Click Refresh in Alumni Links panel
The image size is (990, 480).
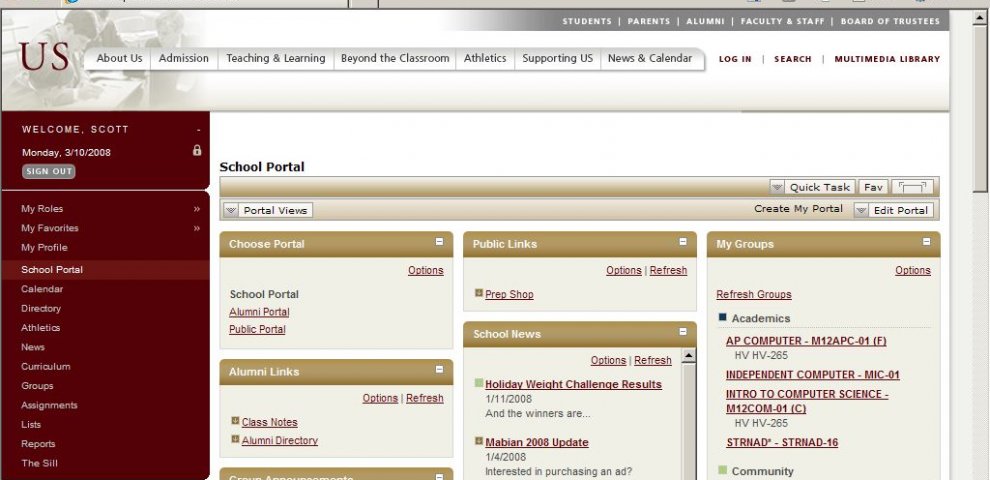[424, 398]
